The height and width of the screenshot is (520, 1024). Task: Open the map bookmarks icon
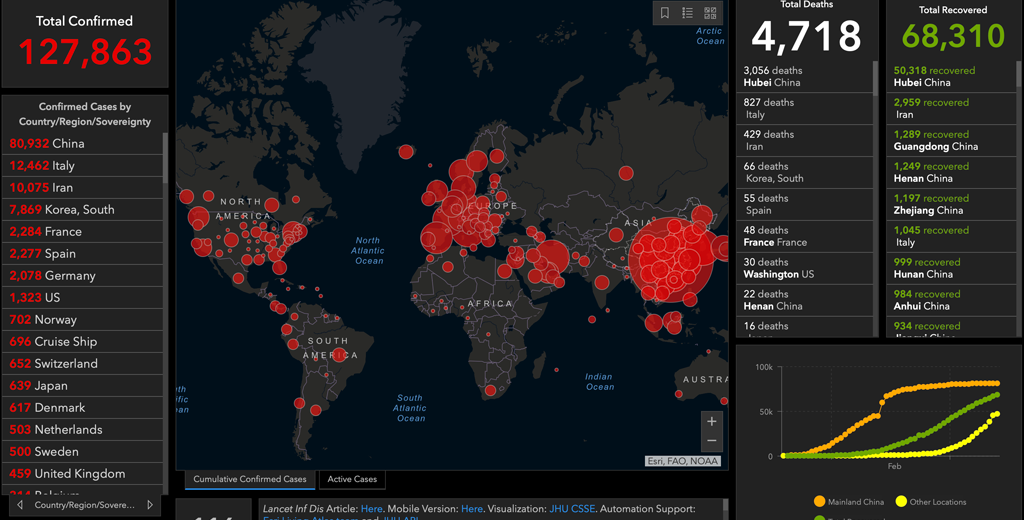click(x=664, y=13)
